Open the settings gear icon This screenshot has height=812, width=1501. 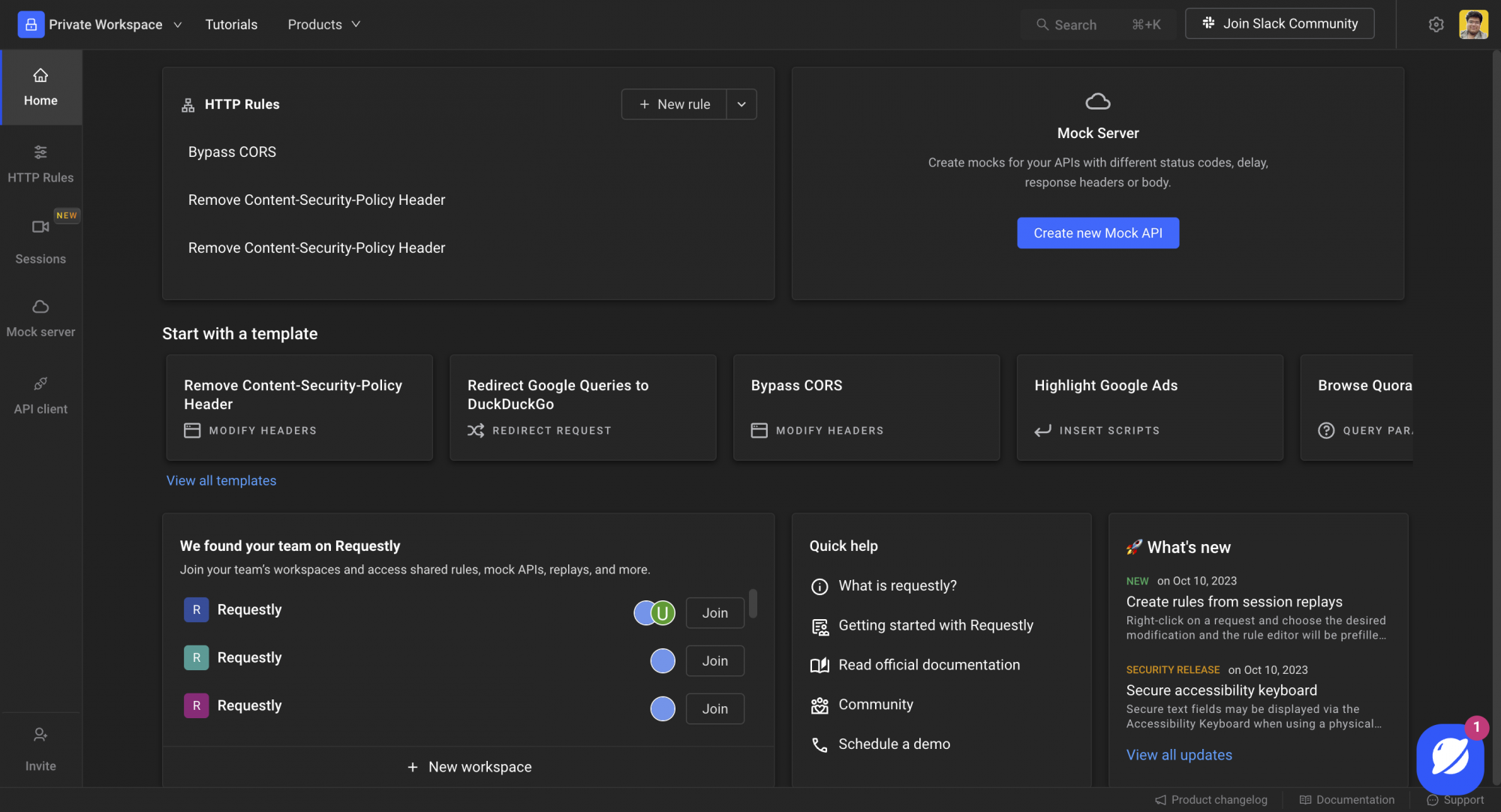[1436, 24]
